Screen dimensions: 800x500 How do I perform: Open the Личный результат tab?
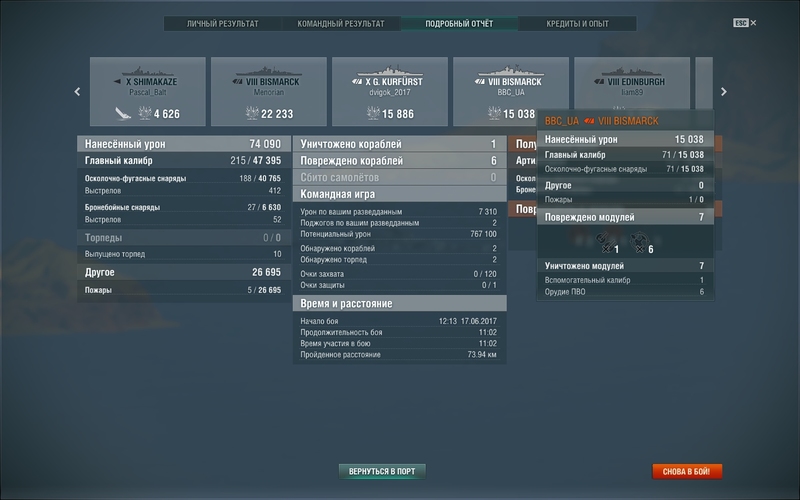tap(222, 23)
